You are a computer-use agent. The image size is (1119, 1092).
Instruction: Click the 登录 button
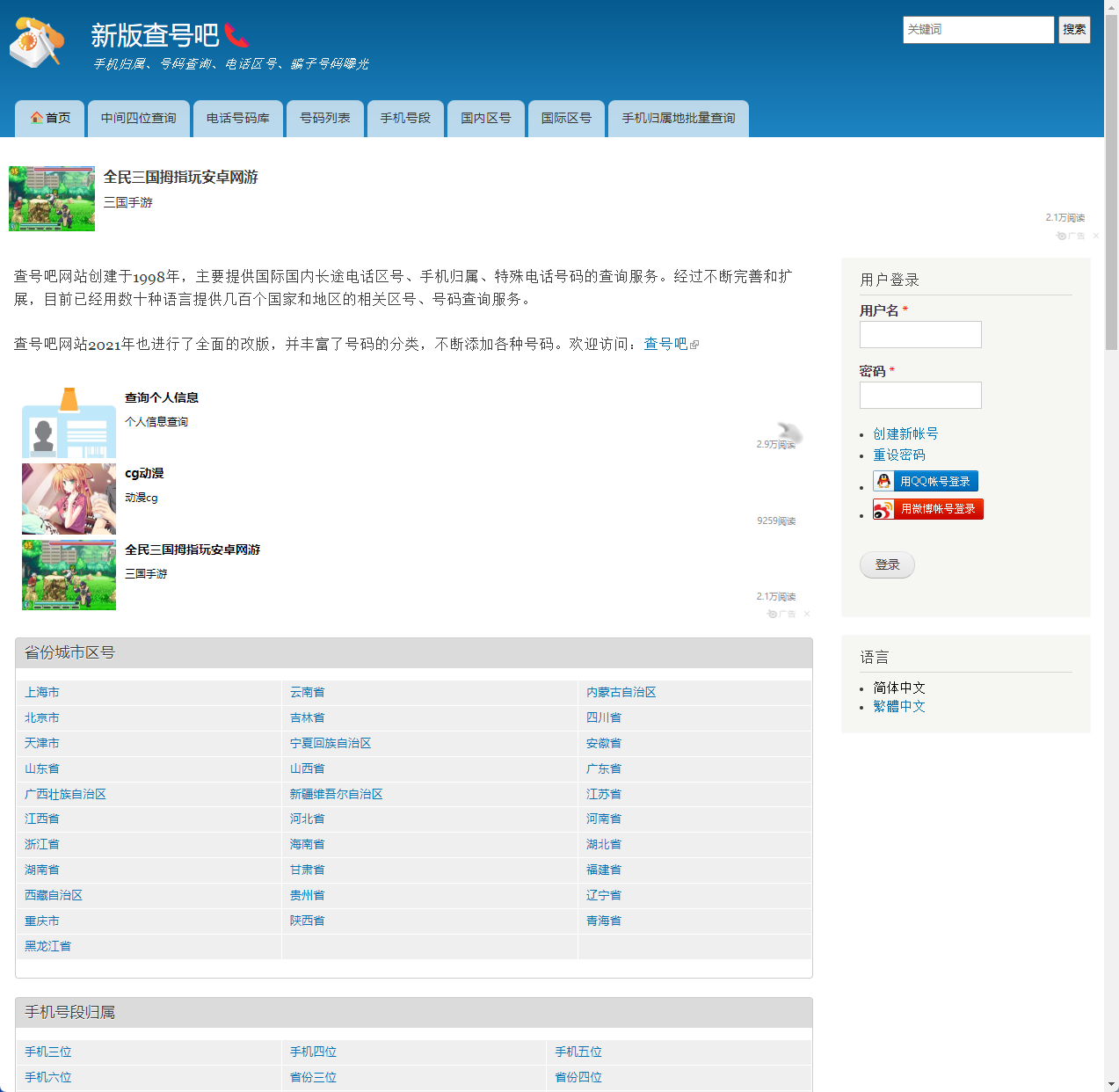[887, 565]
